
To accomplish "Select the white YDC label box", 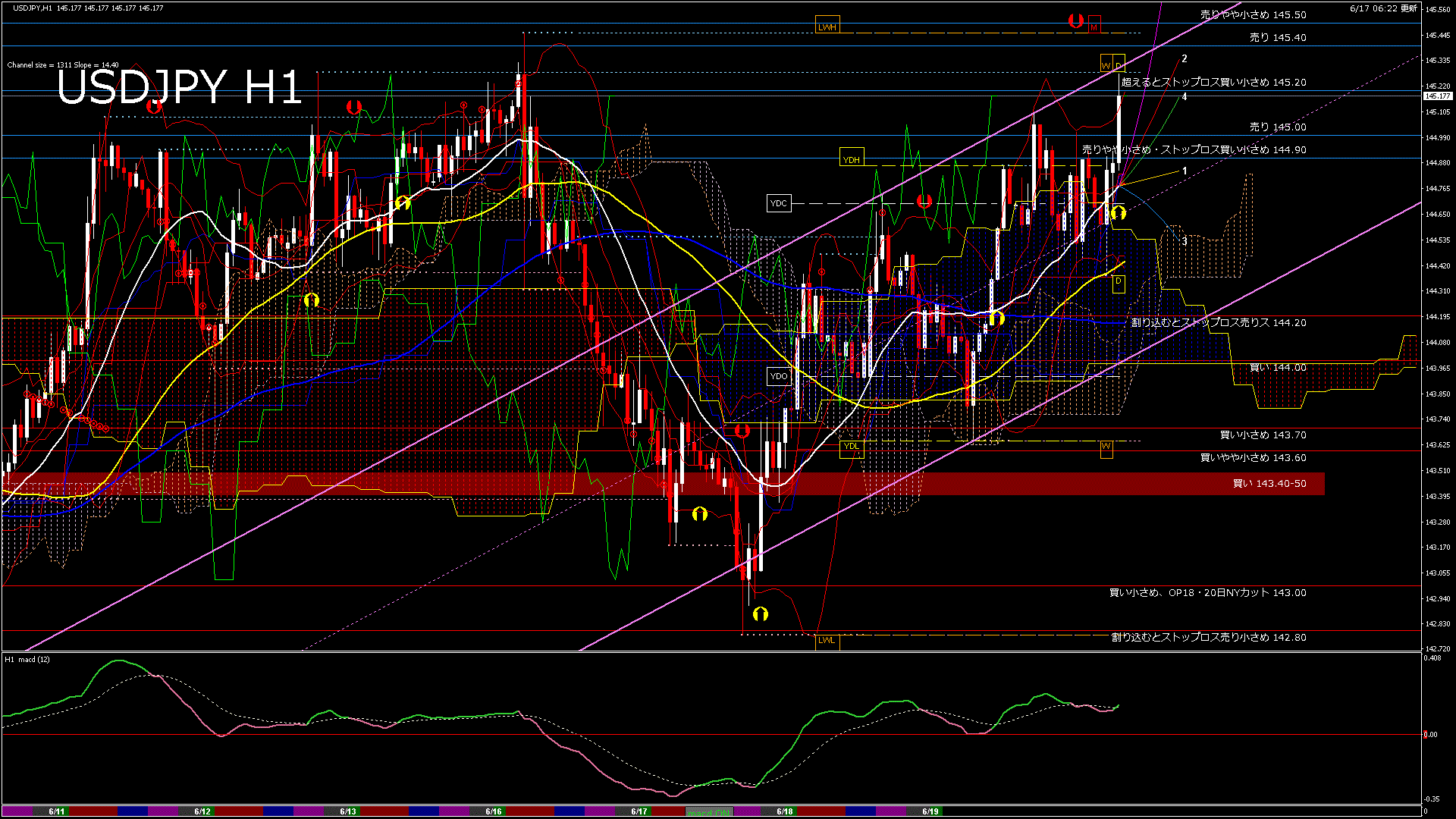I will pyautogui.click(x=779, y=203).
